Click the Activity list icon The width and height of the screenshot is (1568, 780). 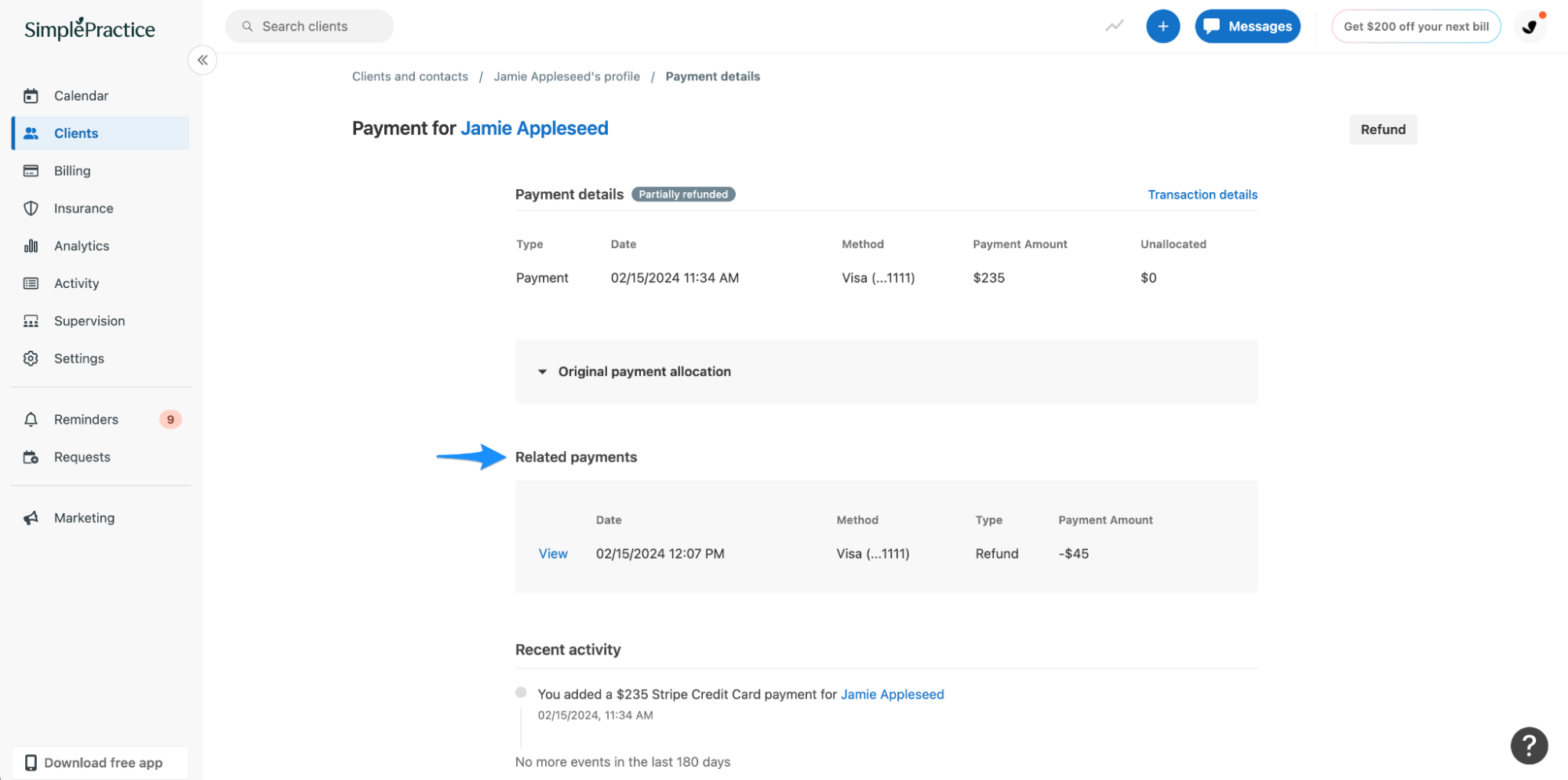point(31,283)
